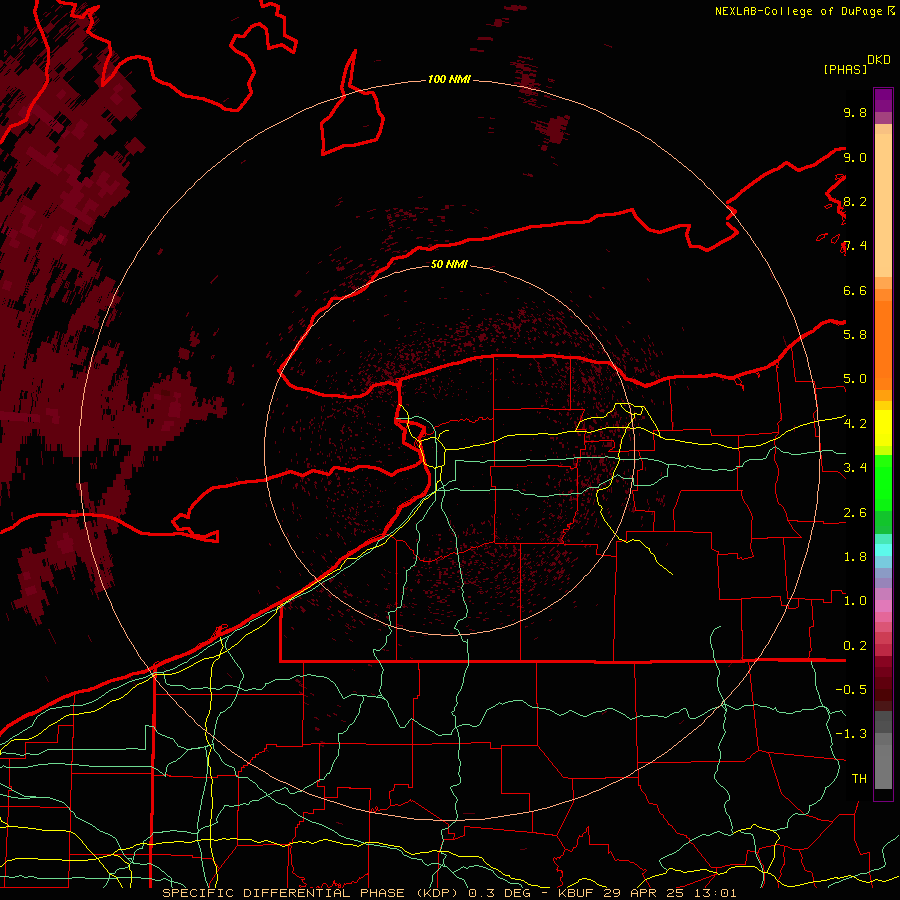
Task: Click the 13:01 timestamp
Action: 717,893
